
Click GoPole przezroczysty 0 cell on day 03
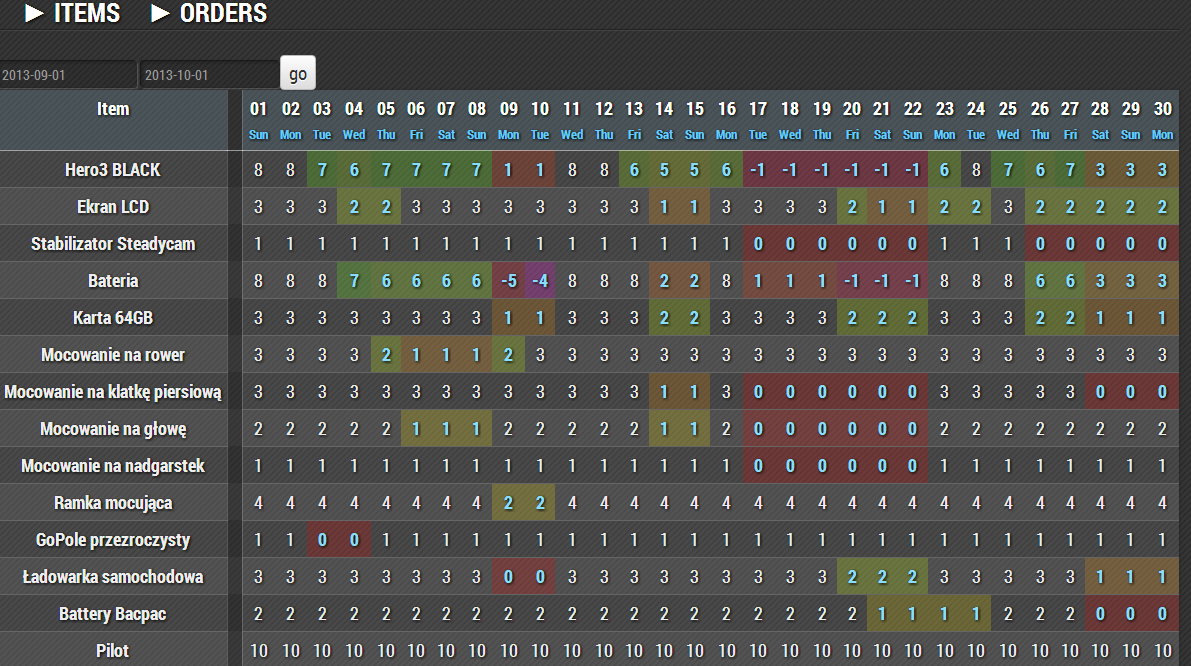click(x=322, y=540)
